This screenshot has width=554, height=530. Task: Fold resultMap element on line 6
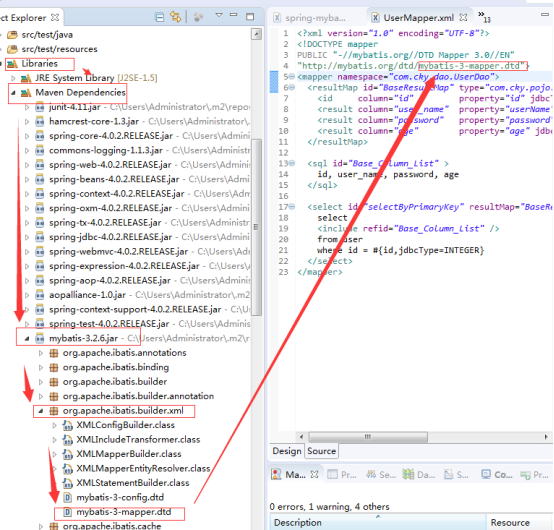292,88
